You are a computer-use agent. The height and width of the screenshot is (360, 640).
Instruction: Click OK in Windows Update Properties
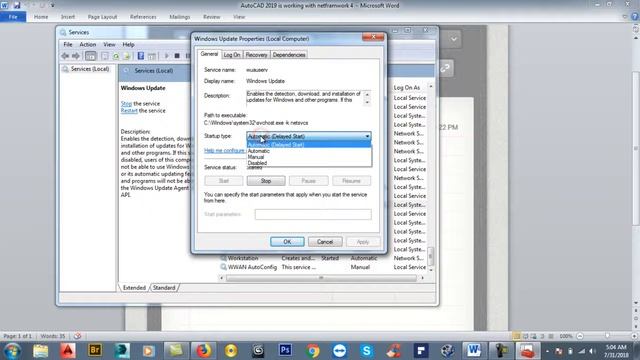[x=287, y=242]
